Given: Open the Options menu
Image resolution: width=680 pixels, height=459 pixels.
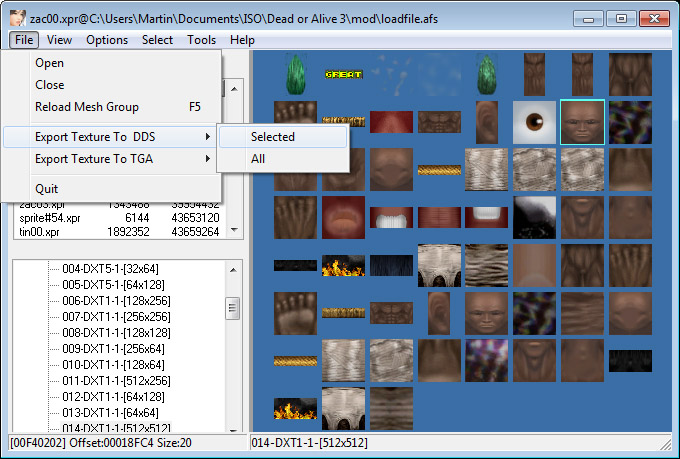Looking at the screenshot, I should tap(107, 40).
